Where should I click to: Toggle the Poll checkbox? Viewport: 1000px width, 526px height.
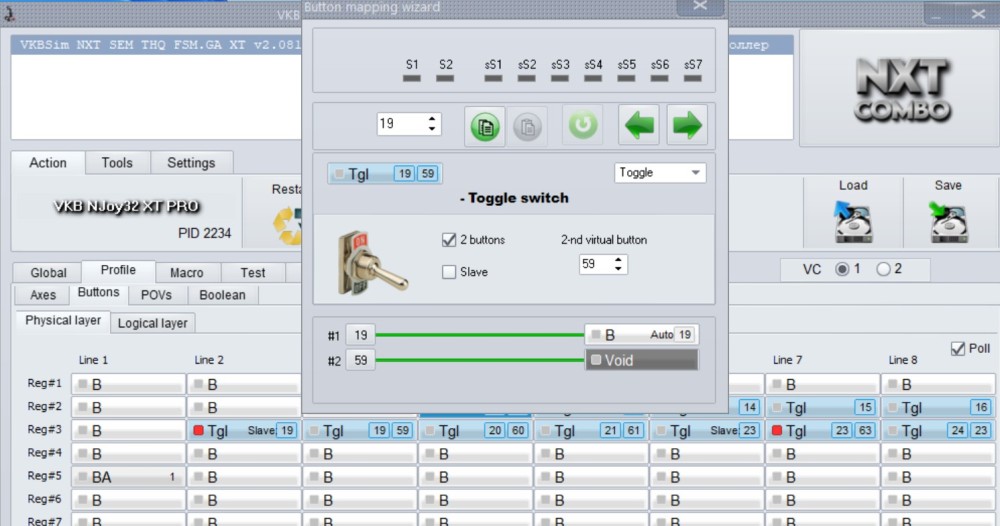[957, 348]
